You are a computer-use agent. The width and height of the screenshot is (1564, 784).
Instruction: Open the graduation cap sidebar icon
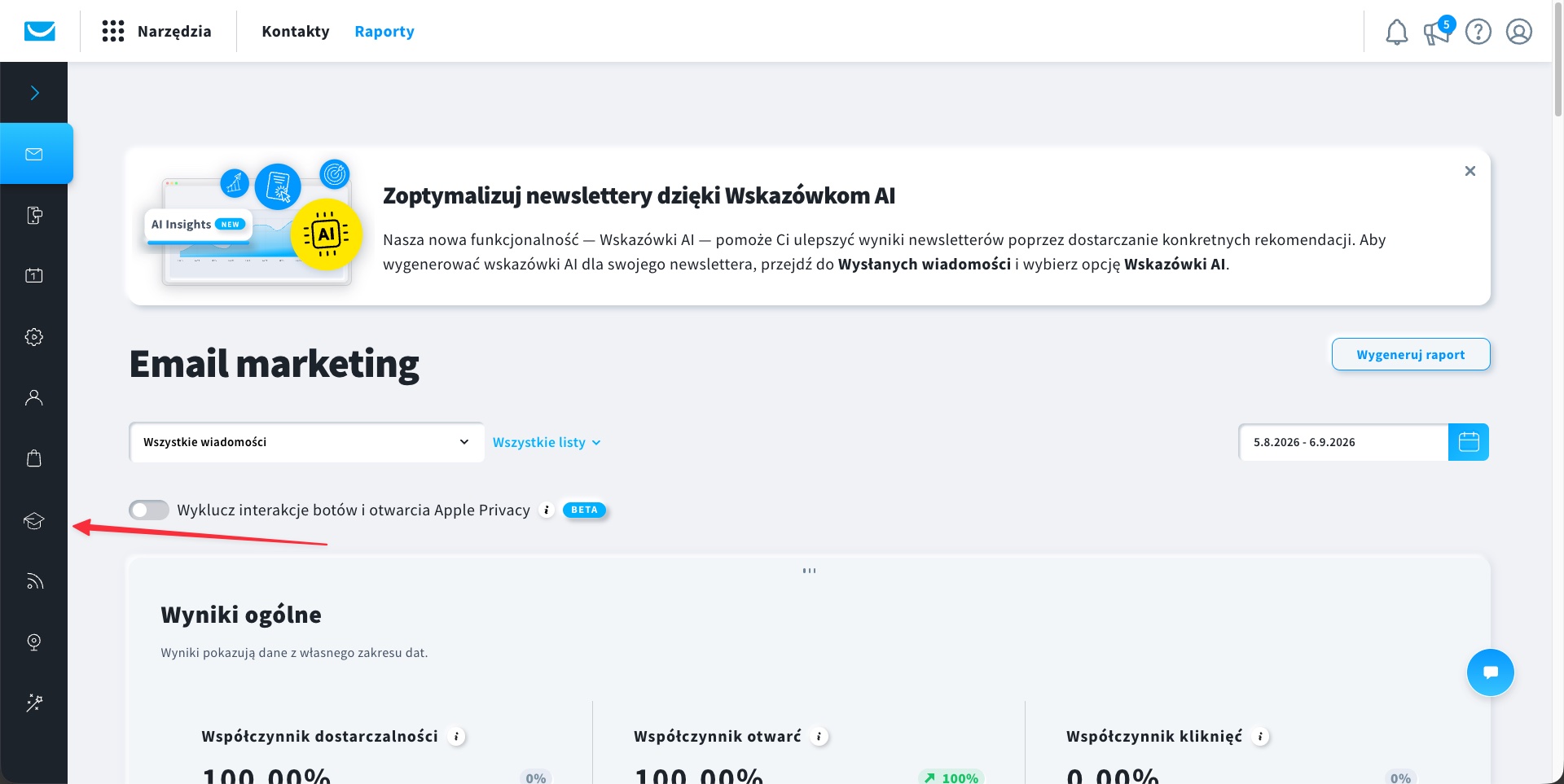34,520
